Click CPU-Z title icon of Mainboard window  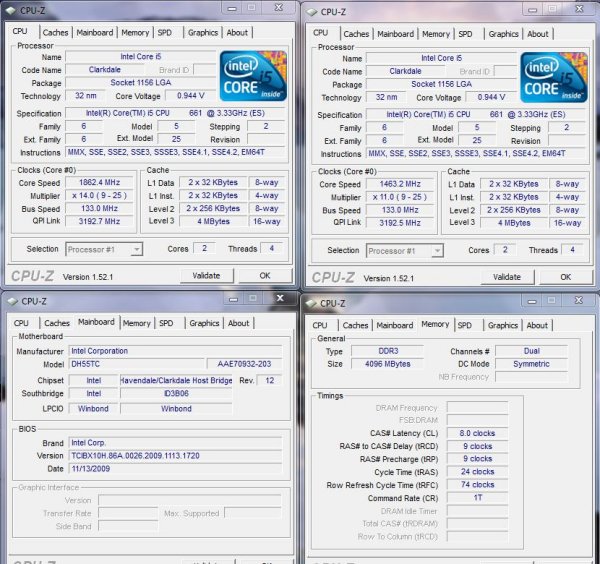click(13, 302)
